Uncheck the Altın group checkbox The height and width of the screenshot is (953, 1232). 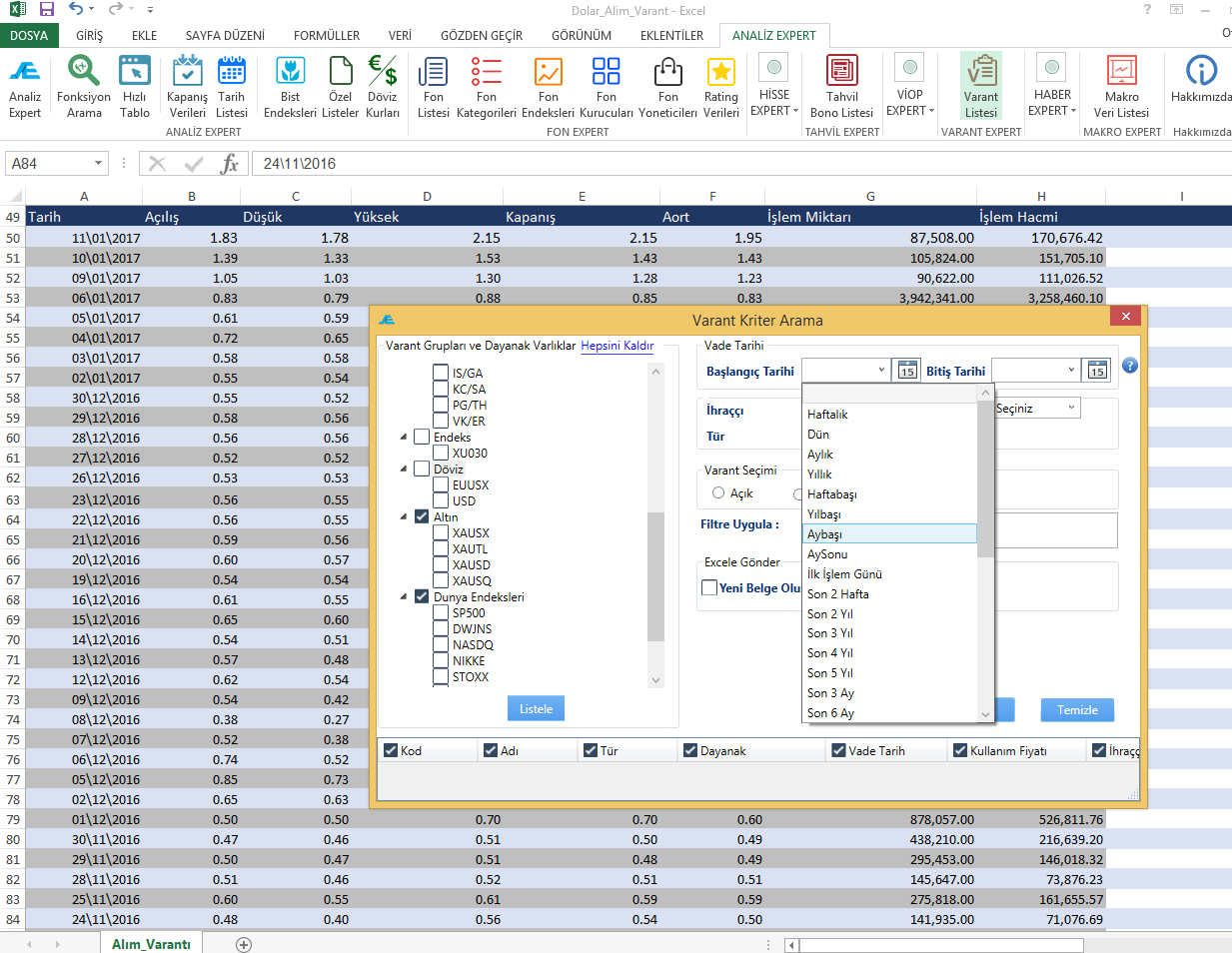coord(422,517)
